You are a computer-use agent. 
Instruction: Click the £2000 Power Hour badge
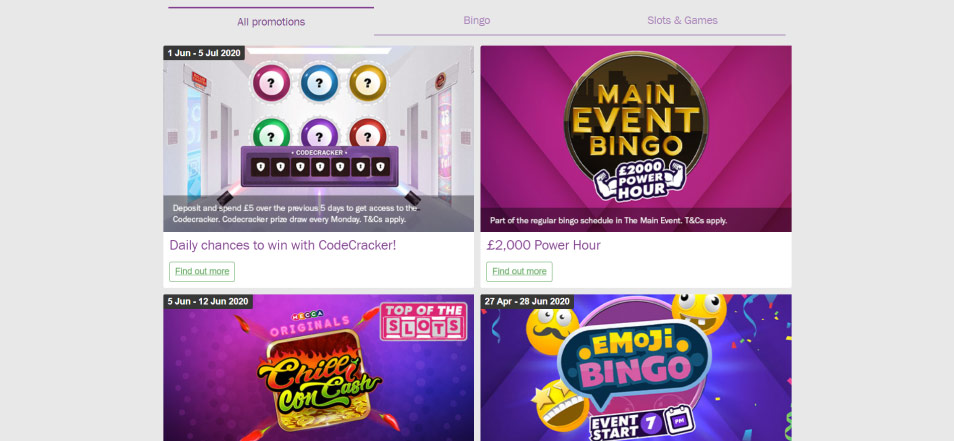tap(639, 180)
